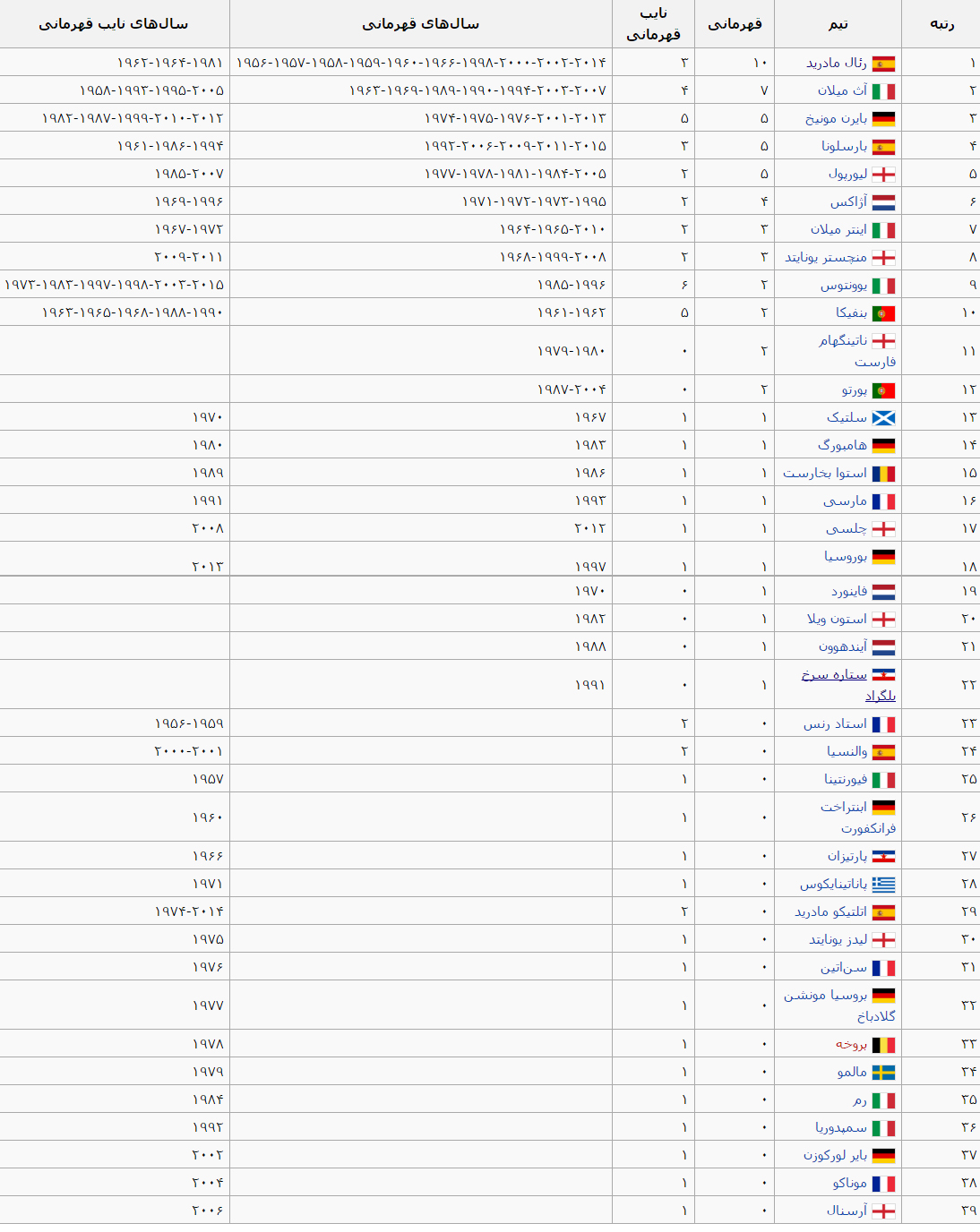Click the Germany flag beside هامبورگ
The width and height of the screenshot is (980, 1232).
click(883, 446)
